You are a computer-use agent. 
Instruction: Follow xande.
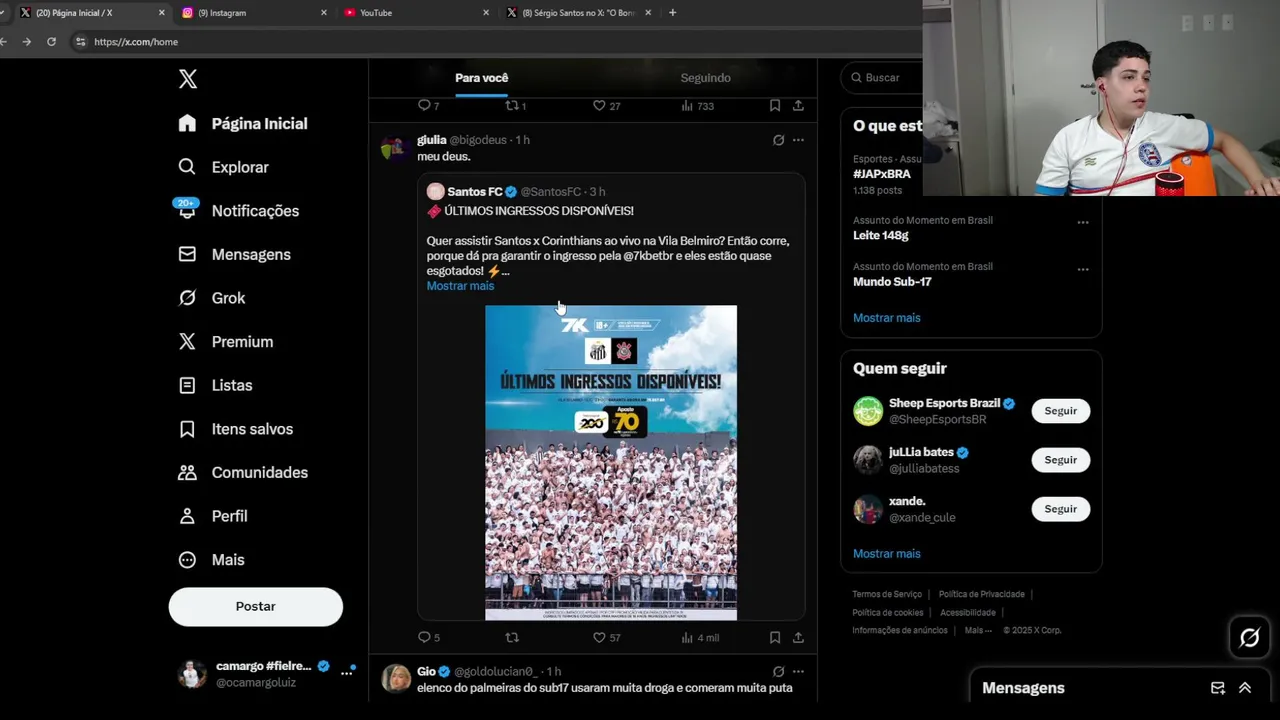[x=1060, y=509]
